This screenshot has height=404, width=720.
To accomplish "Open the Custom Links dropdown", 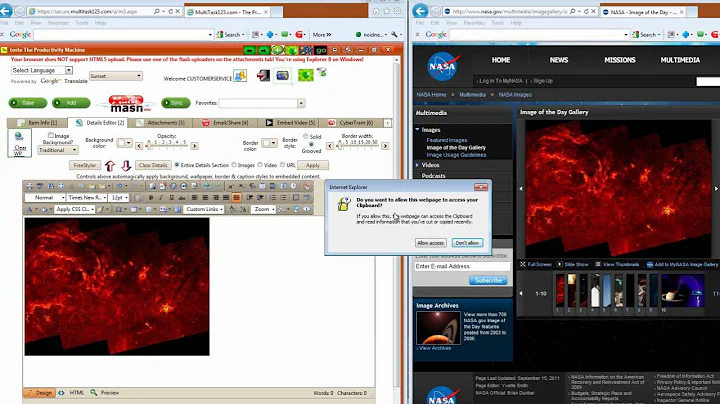I will (204, 209).
